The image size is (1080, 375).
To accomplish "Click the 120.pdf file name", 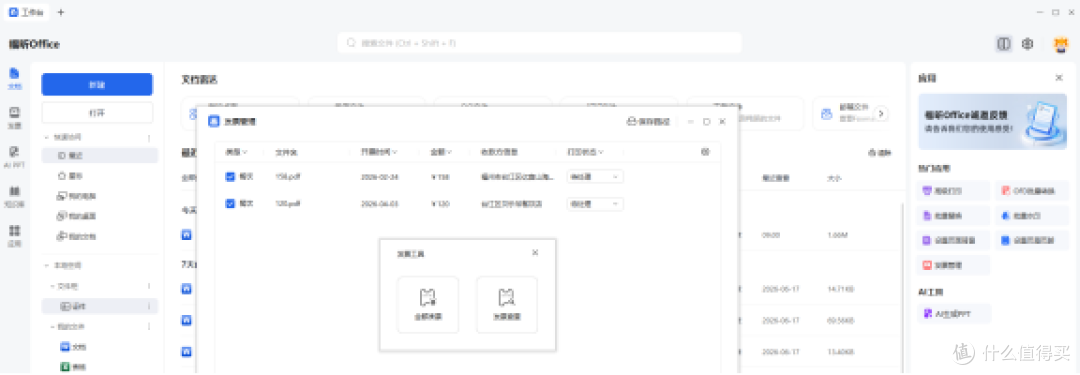I will click(287, 204).
